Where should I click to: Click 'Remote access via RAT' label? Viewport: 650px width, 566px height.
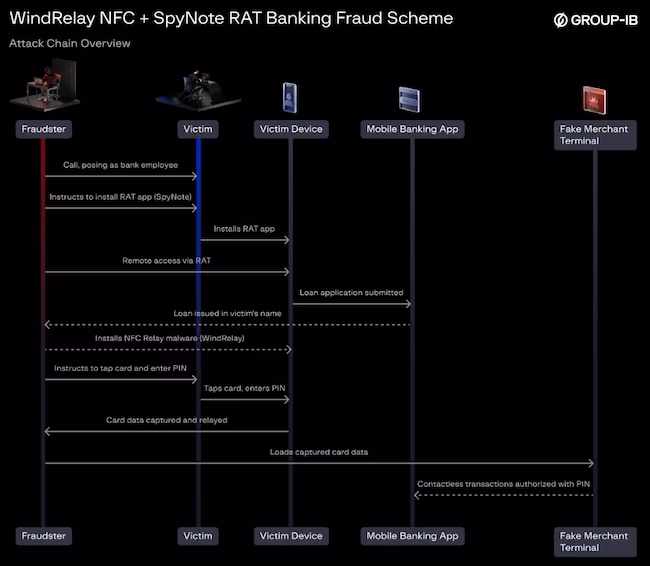pos(167,261)
